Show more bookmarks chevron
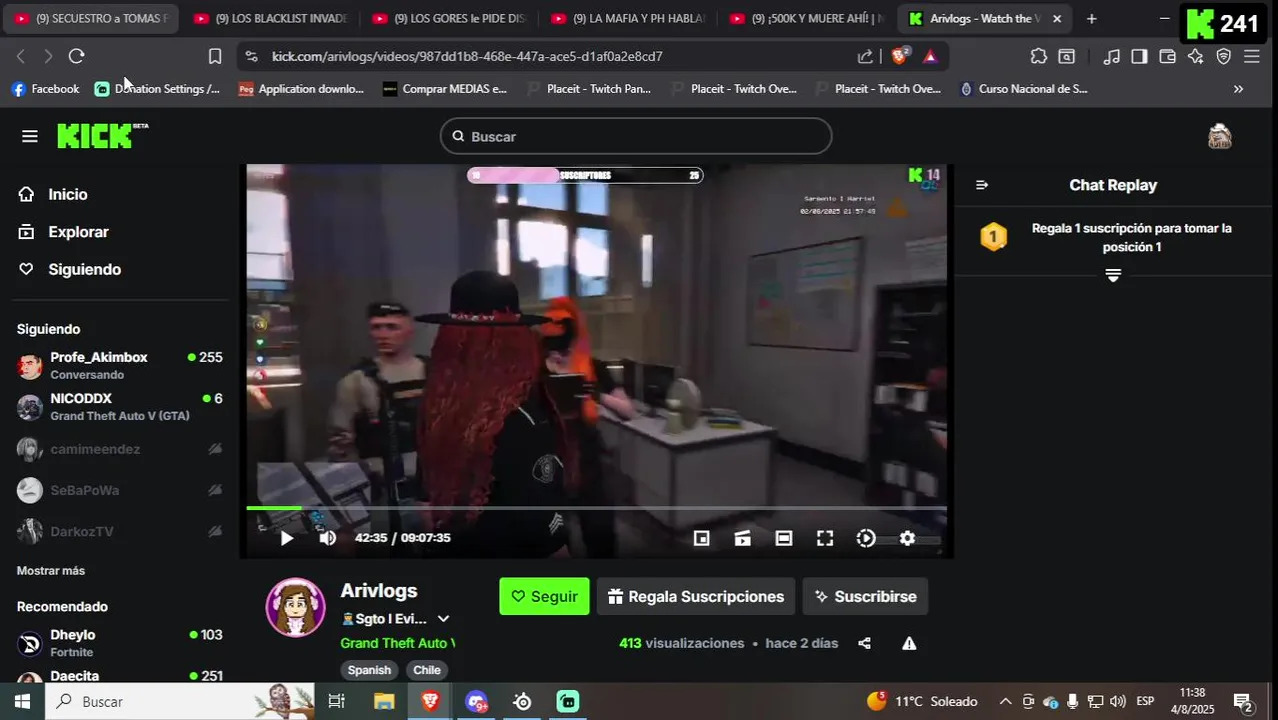Viewport: 1278px width, 720px height. (1238, 89)
